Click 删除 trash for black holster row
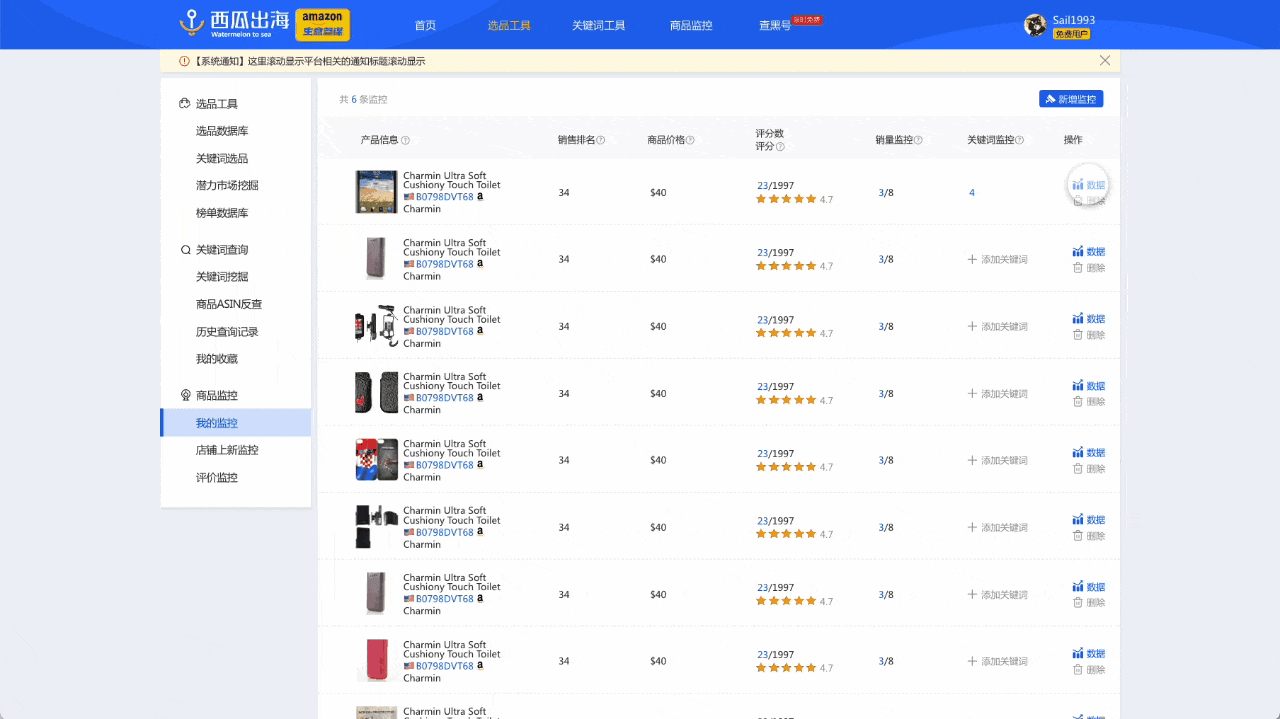The height and width of the screenshot is (719, 1280). [1088, 536]
